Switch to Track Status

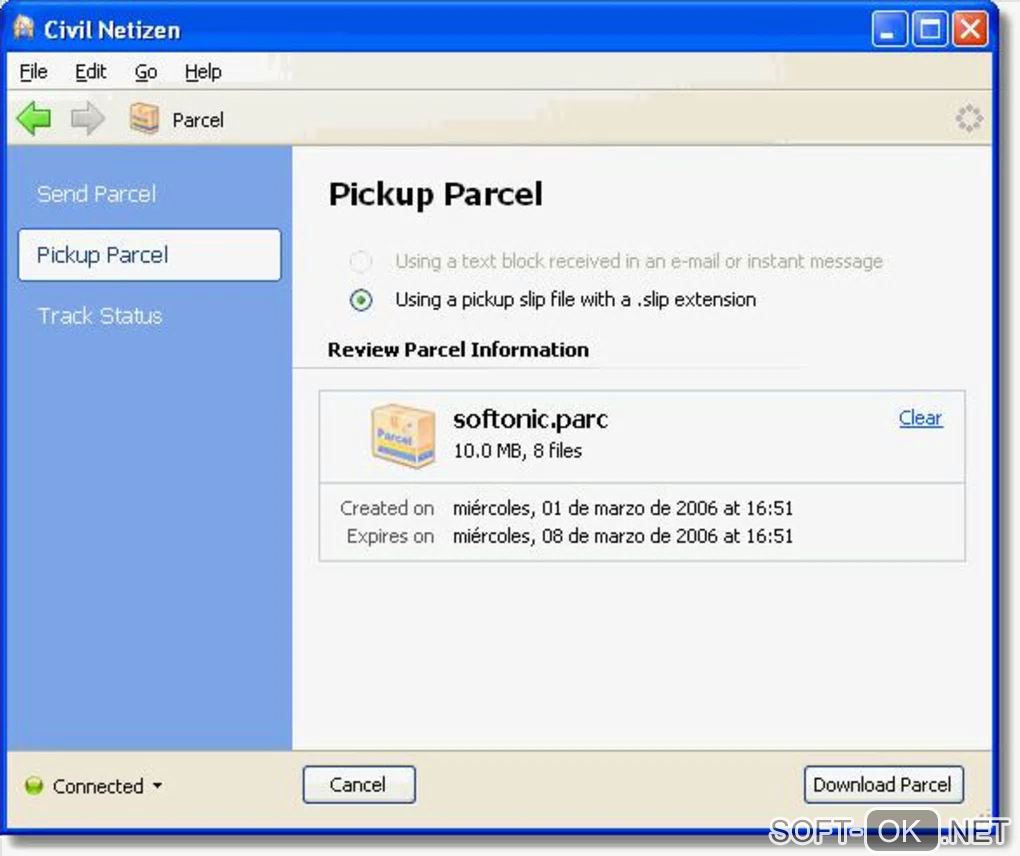click(x=100, y=315)
